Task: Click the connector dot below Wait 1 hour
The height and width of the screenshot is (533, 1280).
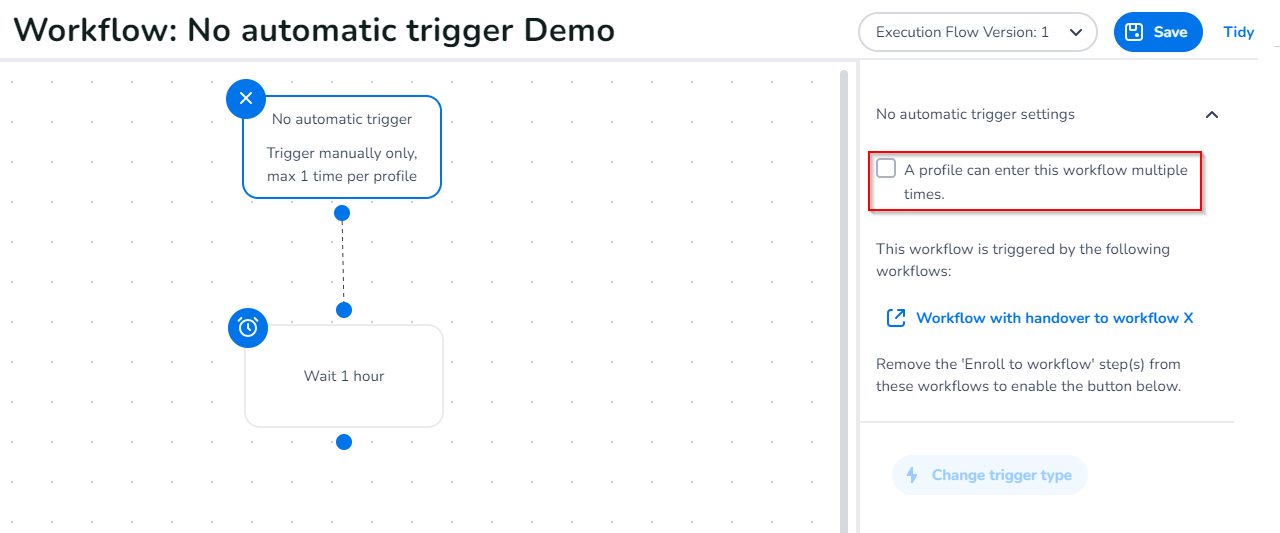Action: (344, 442)
